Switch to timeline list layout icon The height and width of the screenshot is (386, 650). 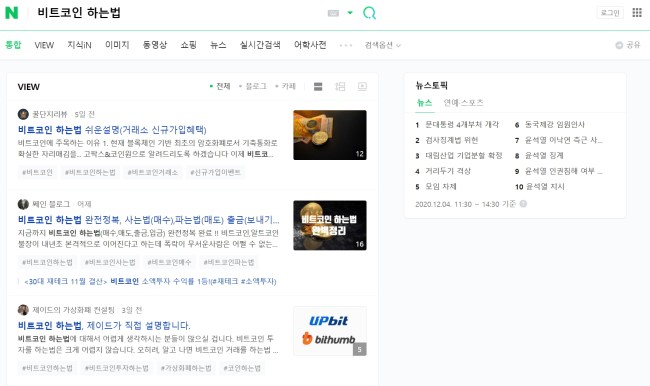340,86
